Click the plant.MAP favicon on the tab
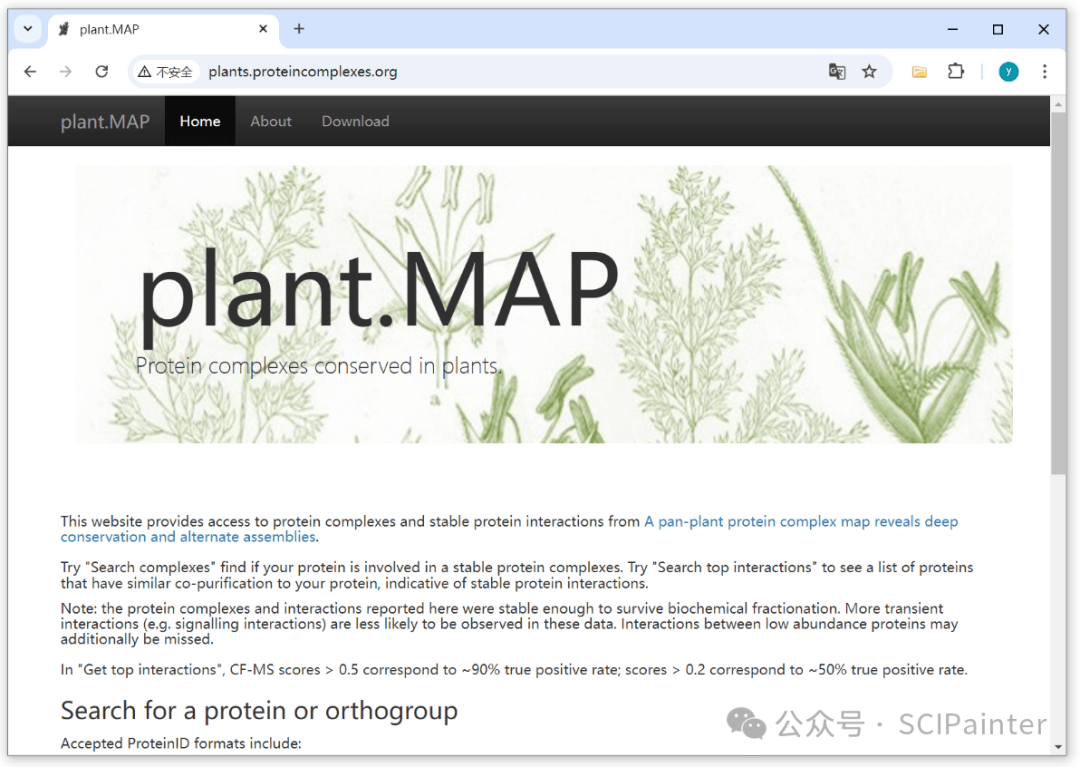 [x=62, y=29]
